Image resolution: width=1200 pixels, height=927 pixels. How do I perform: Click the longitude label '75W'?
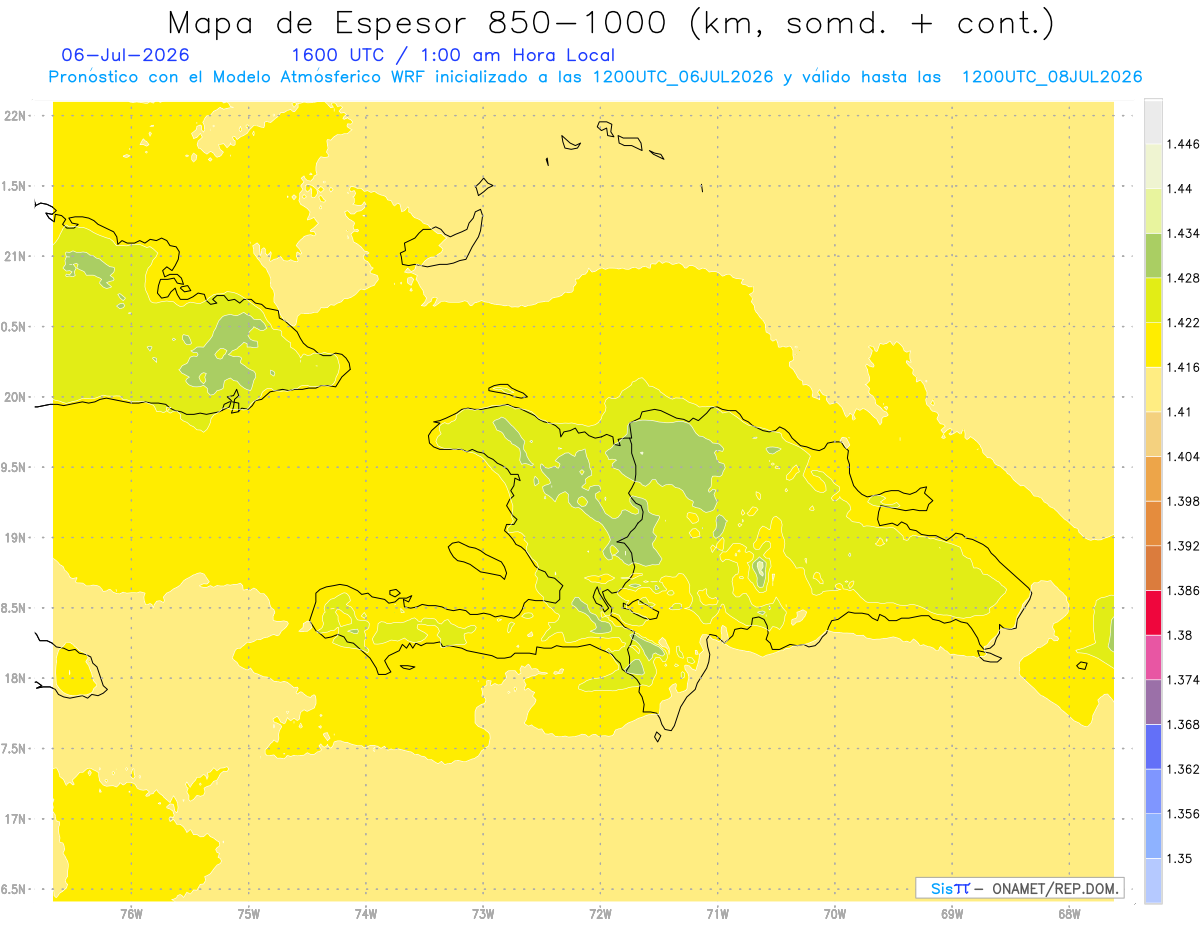pyautogui.click(x=249, y=913)
